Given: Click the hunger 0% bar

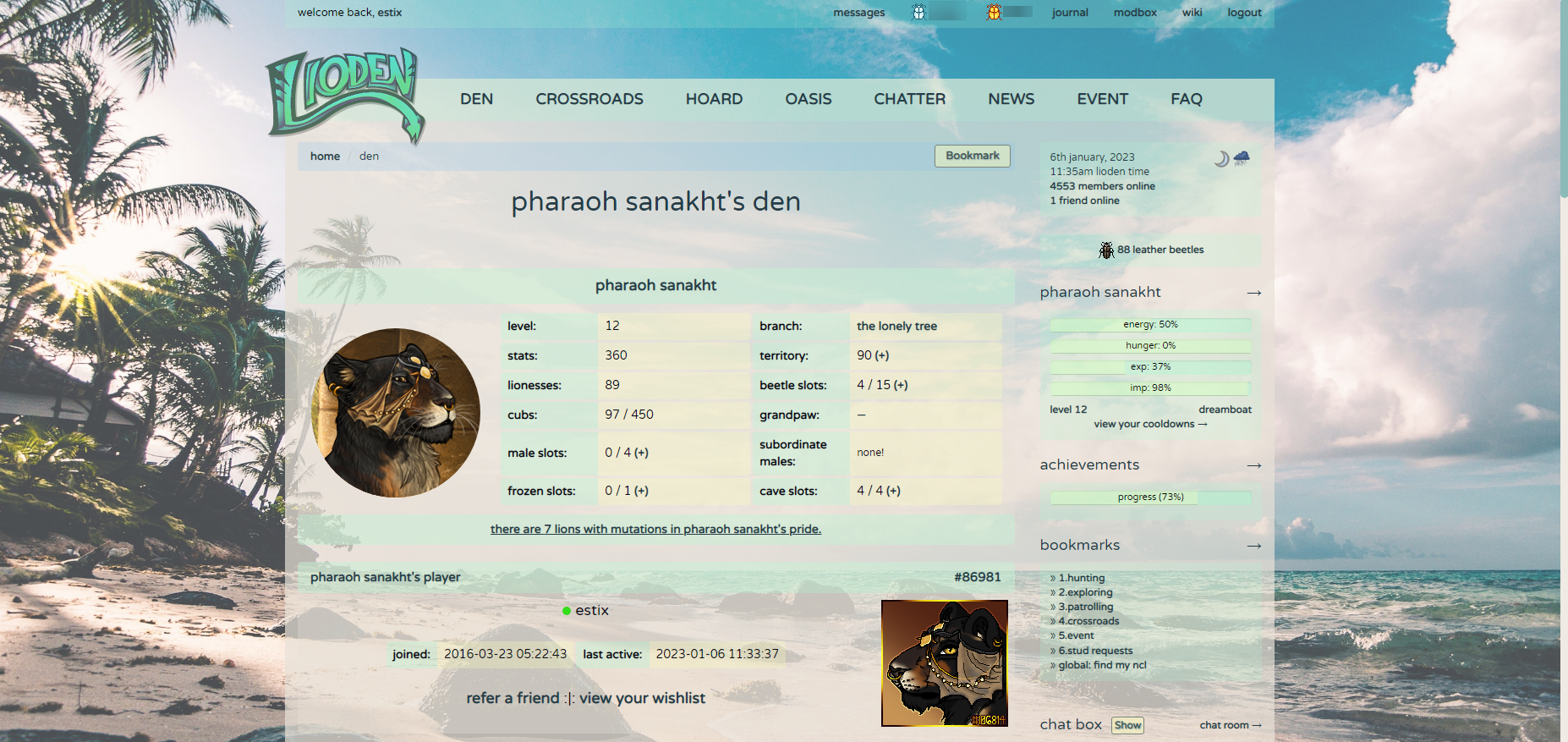Looking at the screenshot, I should 1150,346.
